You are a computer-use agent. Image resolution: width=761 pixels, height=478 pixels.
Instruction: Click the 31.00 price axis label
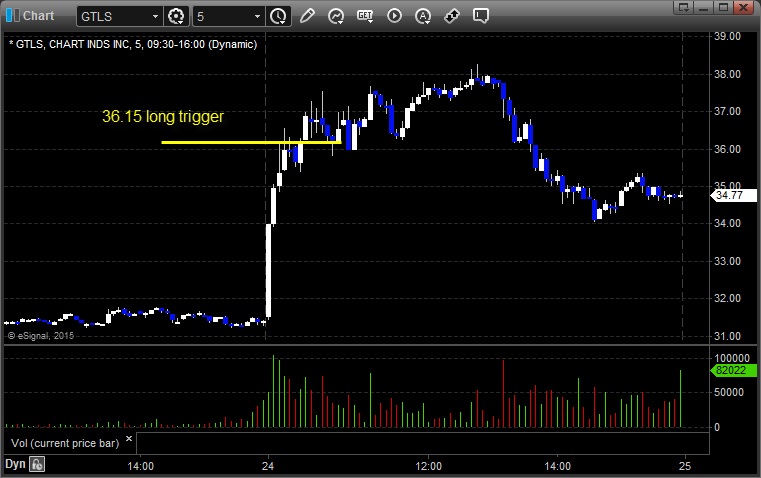pyautogui.click(x=727, y=336)
